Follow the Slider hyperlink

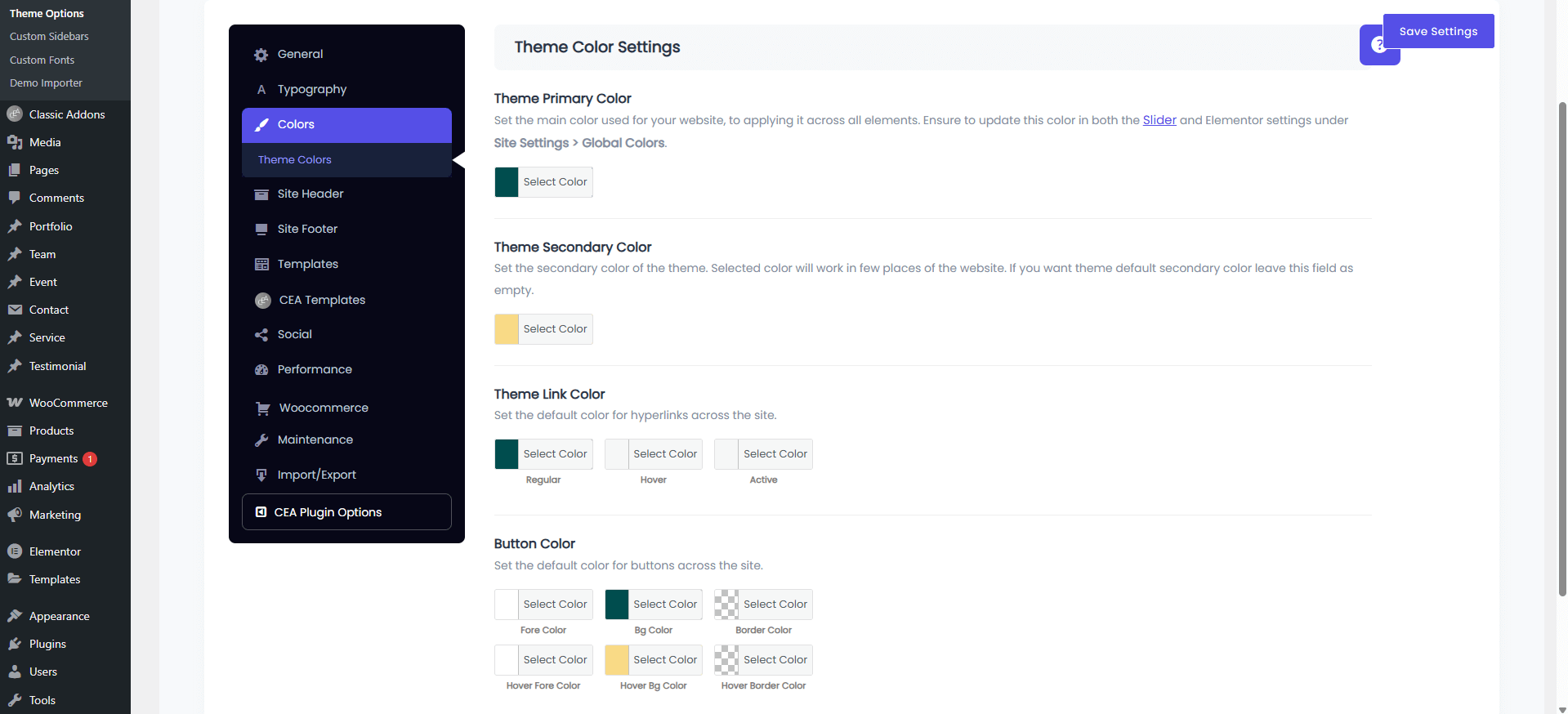tap(1159, 120)
